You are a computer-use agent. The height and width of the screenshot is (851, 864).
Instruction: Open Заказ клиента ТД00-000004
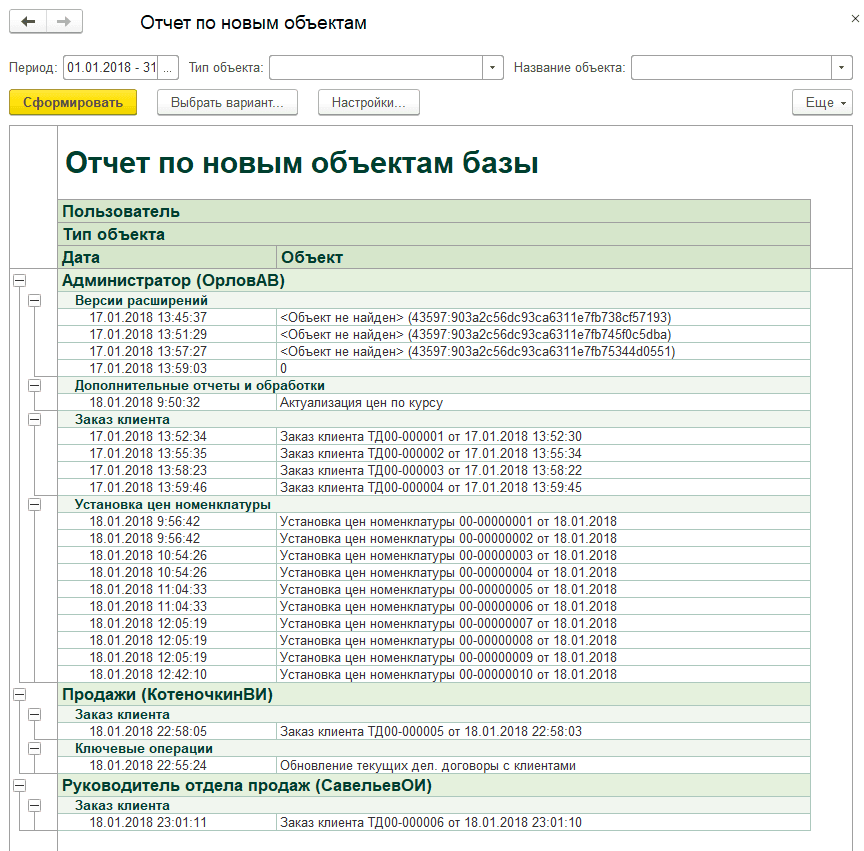click(x=543, y=487)
